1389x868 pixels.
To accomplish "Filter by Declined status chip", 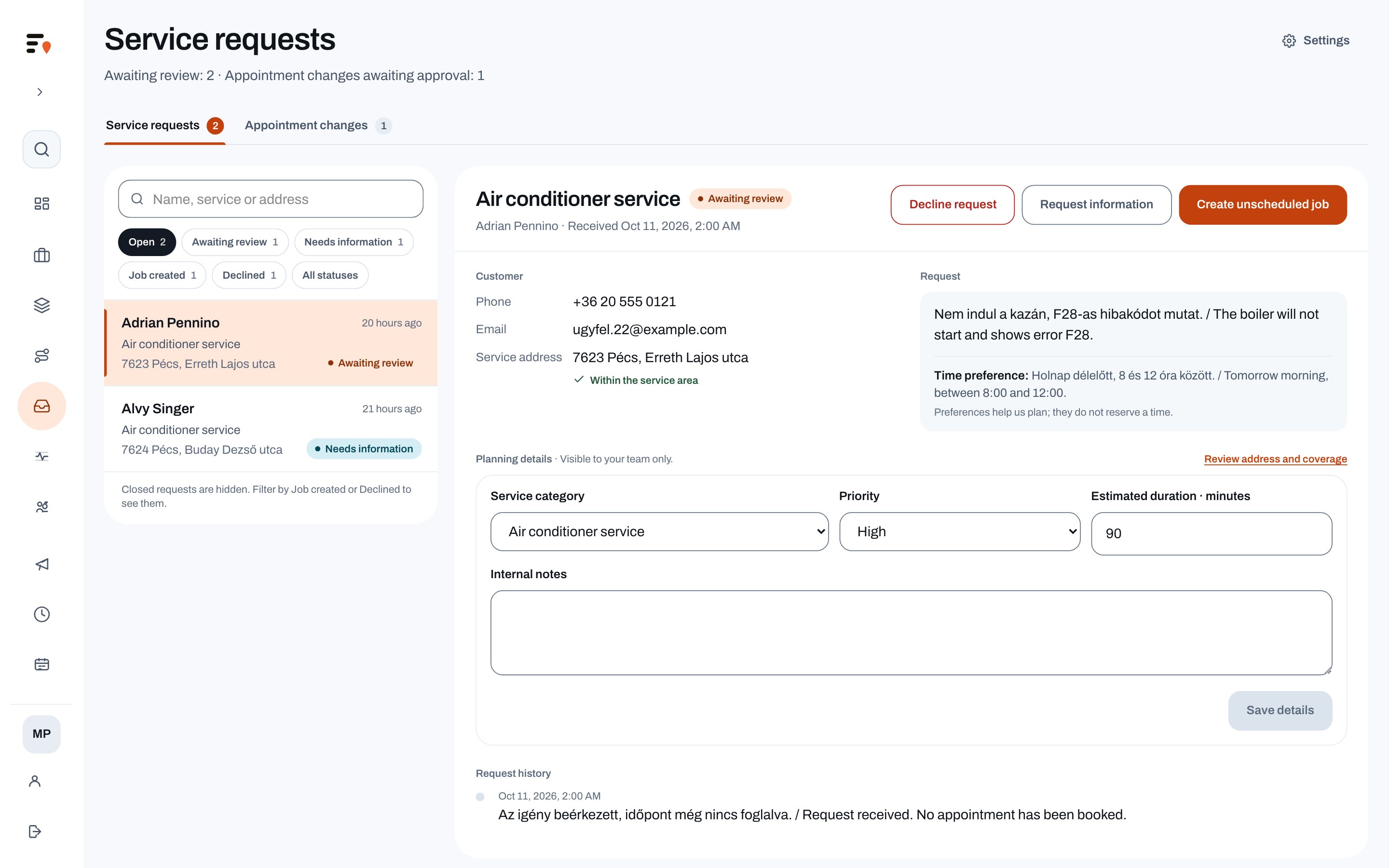I will point(249,275).
